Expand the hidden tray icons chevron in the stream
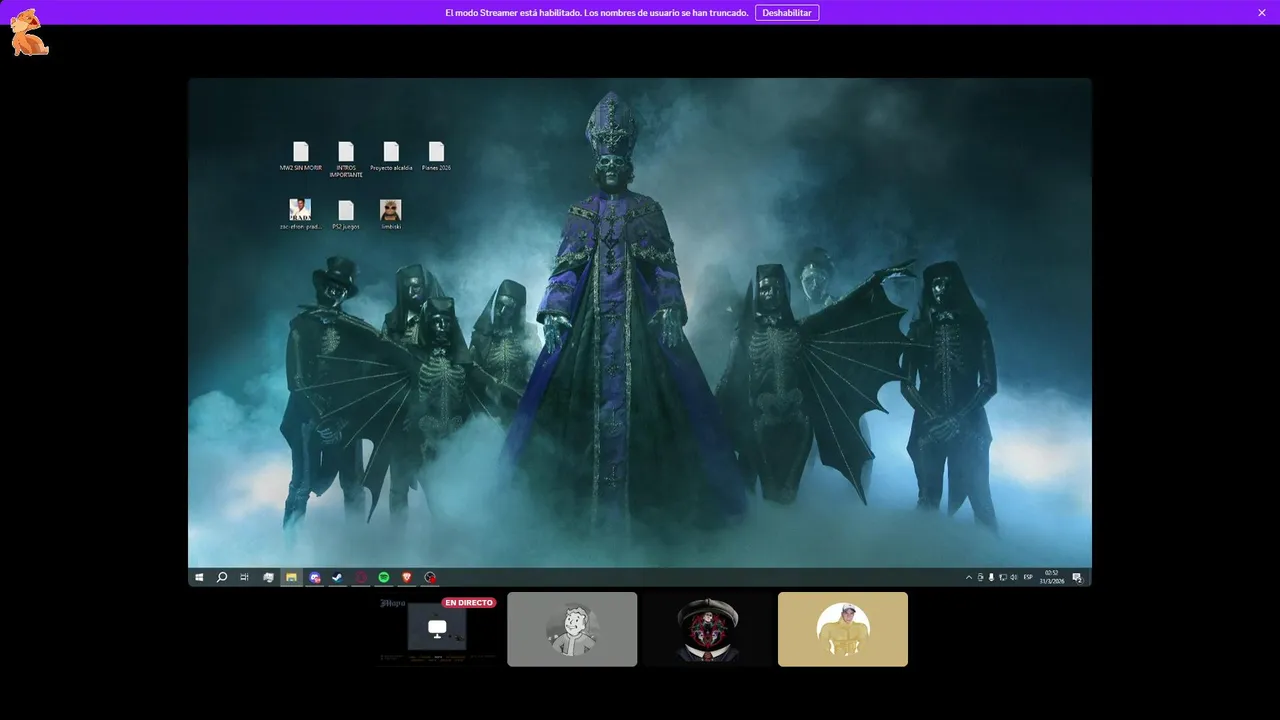Screen dimensions: 1280x720 (x=968, y=577)
